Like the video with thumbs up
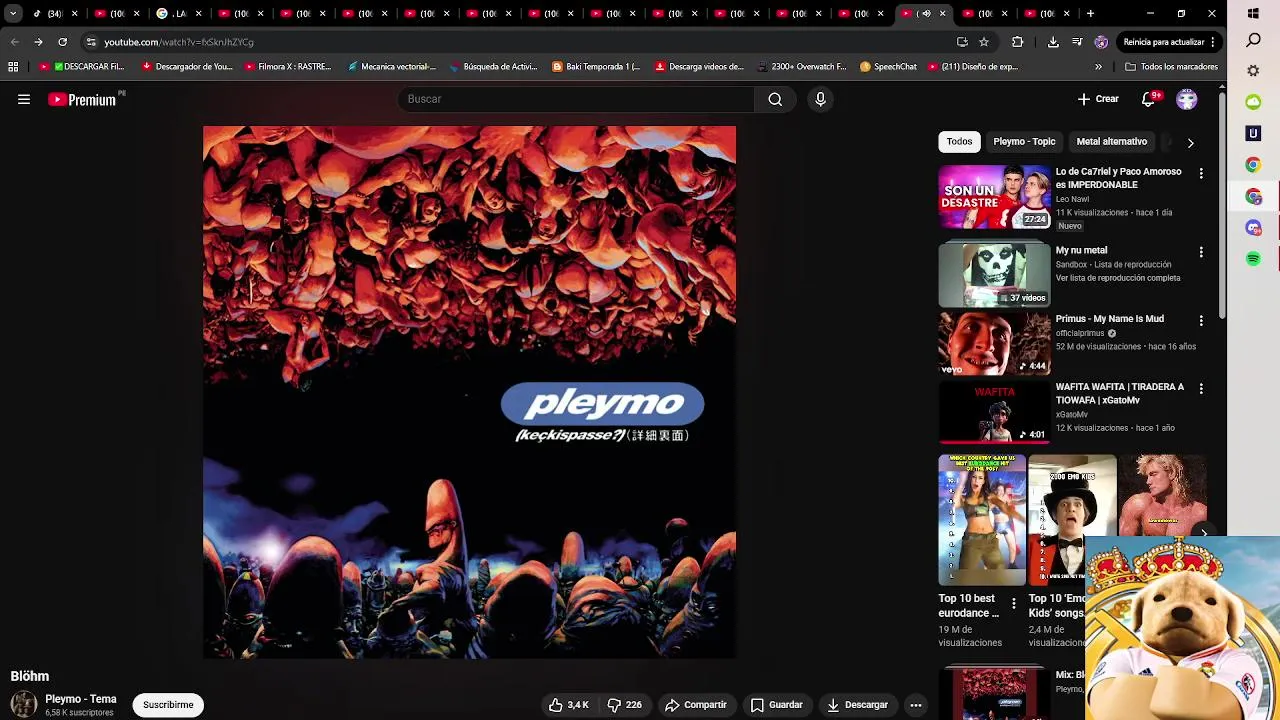The image size is (1280, 720). click(568, 705)
